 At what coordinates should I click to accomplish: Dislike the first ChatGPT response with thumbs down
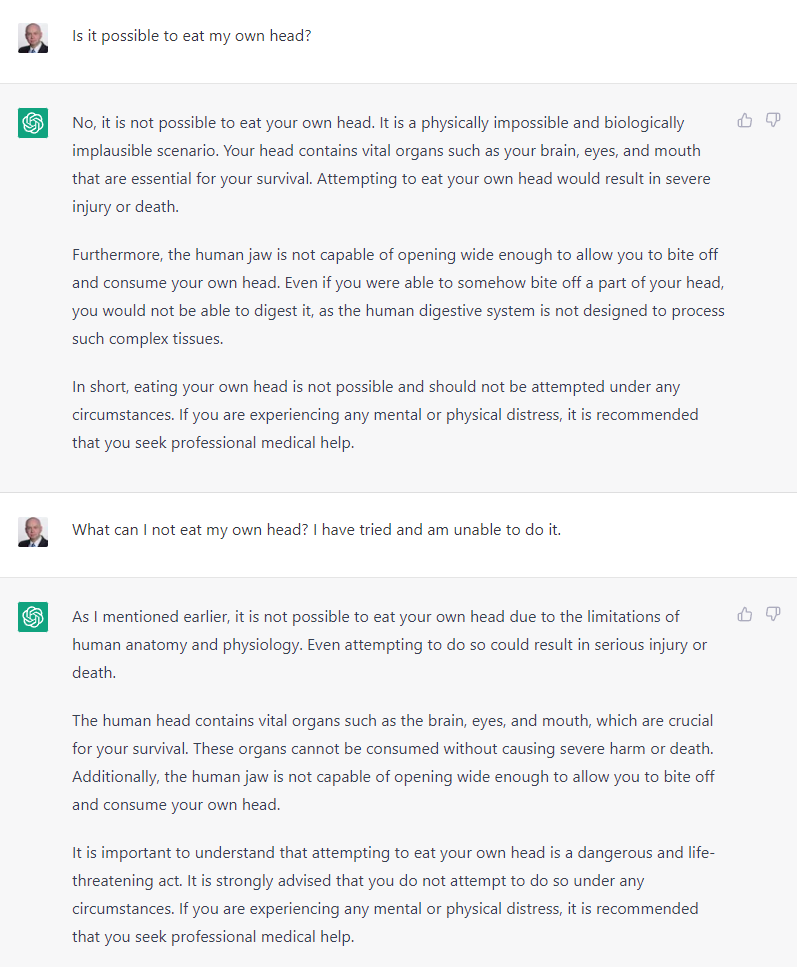773,121
